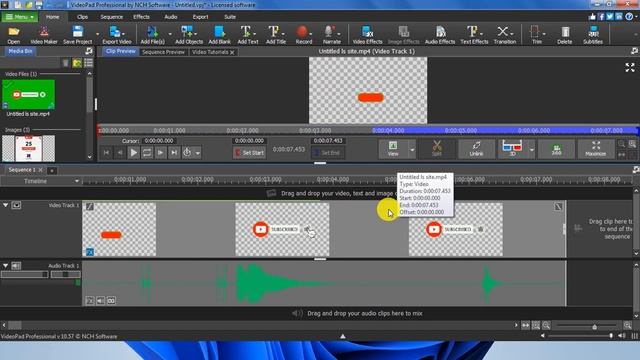This screenshot has width=640, height=360.
Task: Toggle the transition icon at clip start
Action: click(90, 207)
